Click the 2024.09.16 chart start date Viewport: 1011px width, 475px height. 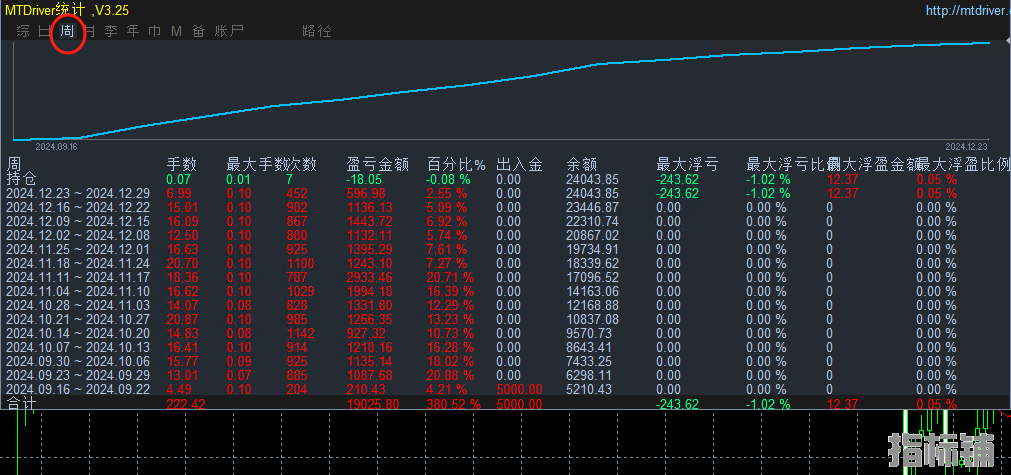coord(56,146)
